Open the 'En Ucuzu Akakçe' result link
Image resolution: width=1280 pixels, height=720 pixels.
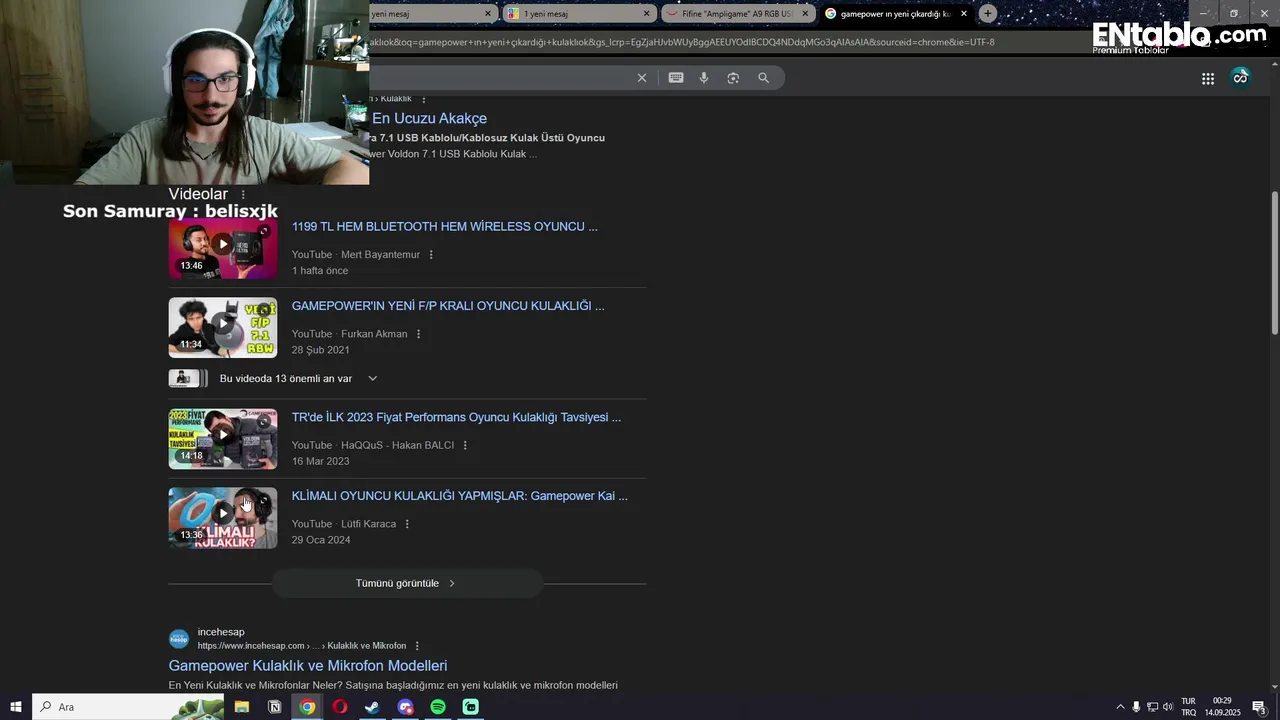click(x=430, y=118)
